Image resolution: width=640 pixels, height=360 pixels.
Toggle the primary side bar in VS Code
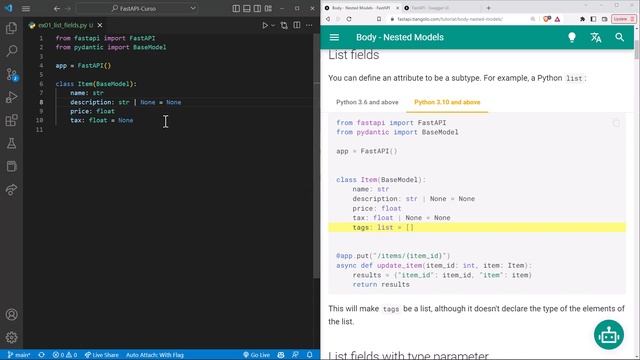tap(236, 9)
